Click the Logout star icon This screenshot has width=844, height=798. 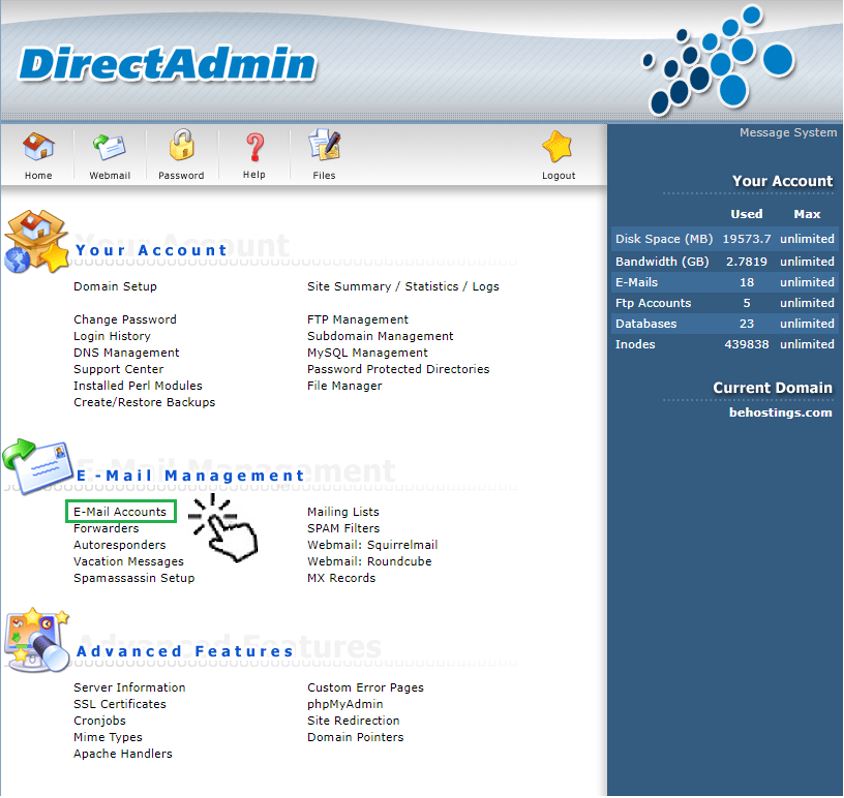click(557, 146)
